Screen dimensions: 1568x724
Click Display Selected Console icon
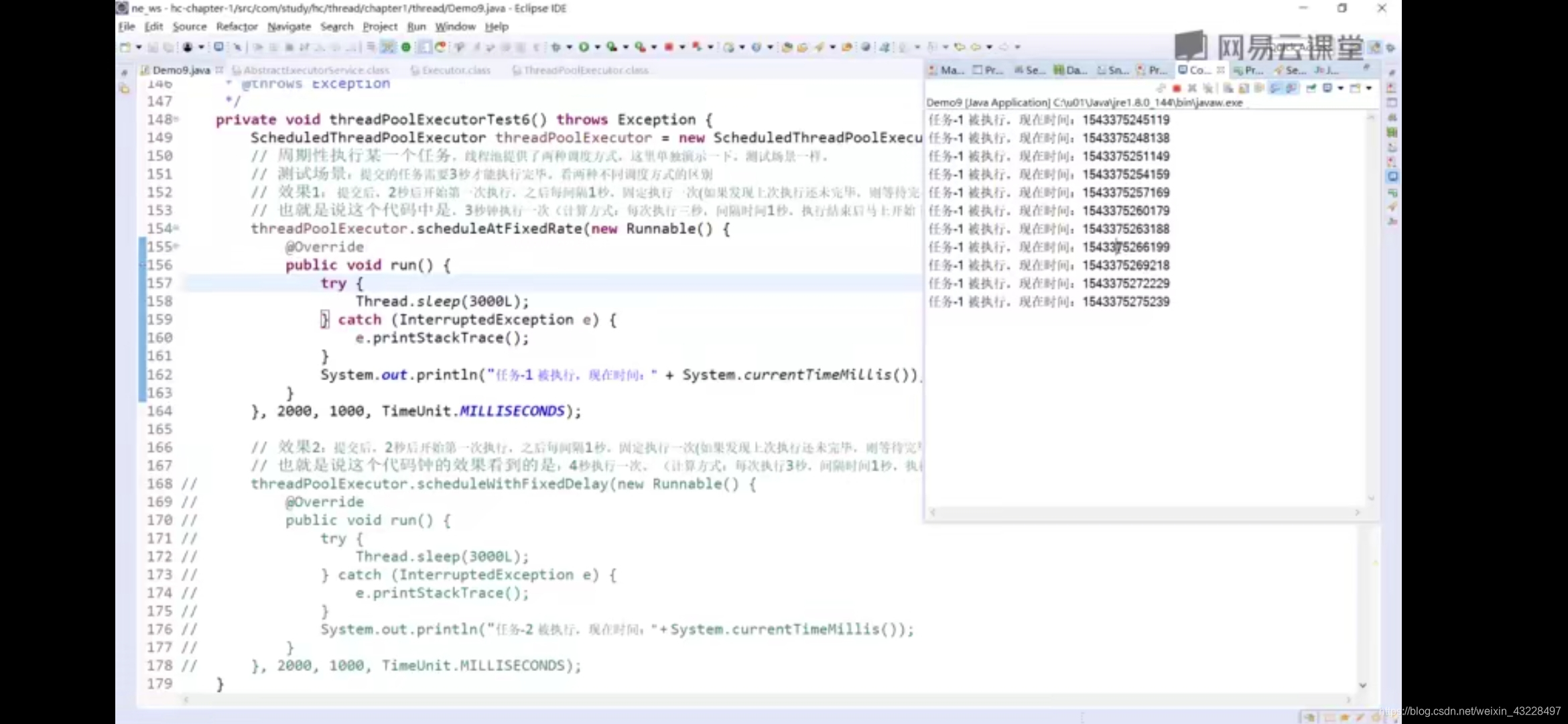pyautogui.click(x=1327, y=88)
